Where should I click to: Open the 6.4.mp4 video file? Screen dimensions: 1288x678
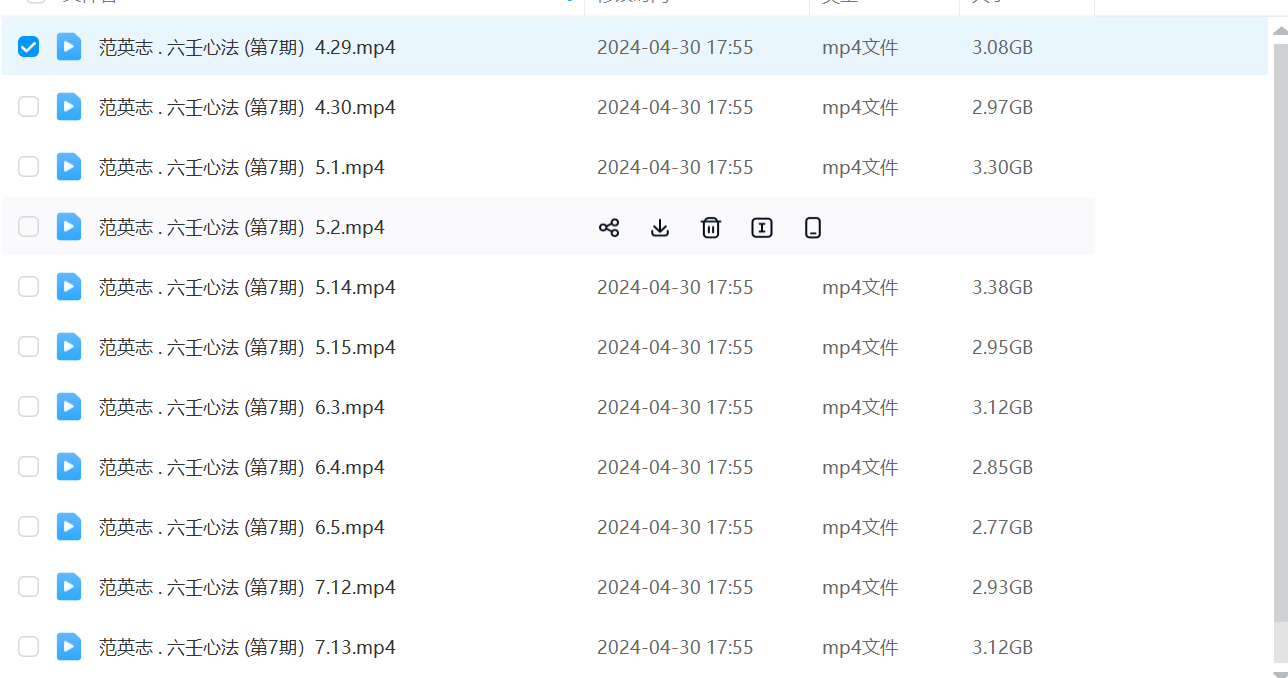(241, 467)
